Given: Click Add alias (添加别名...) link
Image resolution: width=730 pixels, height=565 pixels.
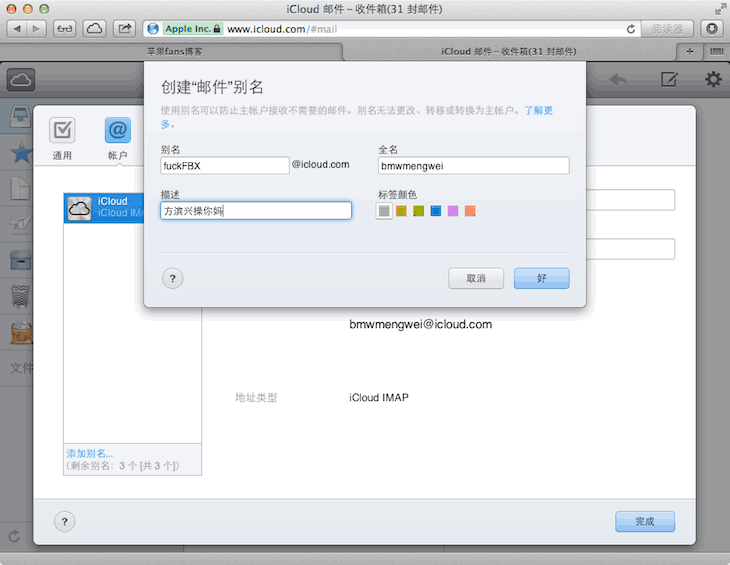Looking at the screenshot, I should pyautogui.click(x=89, y=453).
